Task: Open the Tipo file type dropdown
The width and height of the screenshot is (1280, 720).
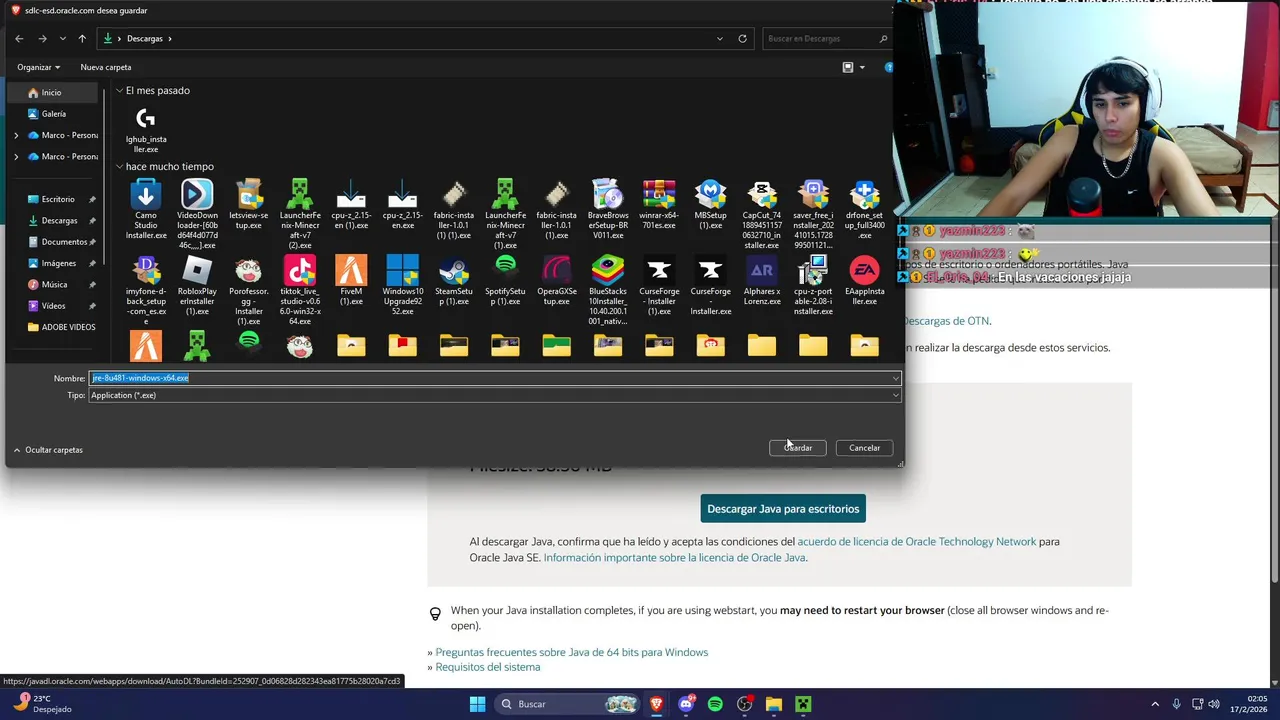Action: click(495, 395)
